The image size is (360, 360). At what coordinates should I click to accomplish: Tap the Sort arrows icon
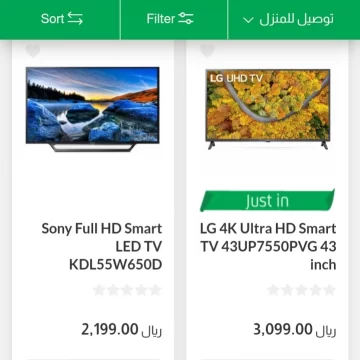75,18
